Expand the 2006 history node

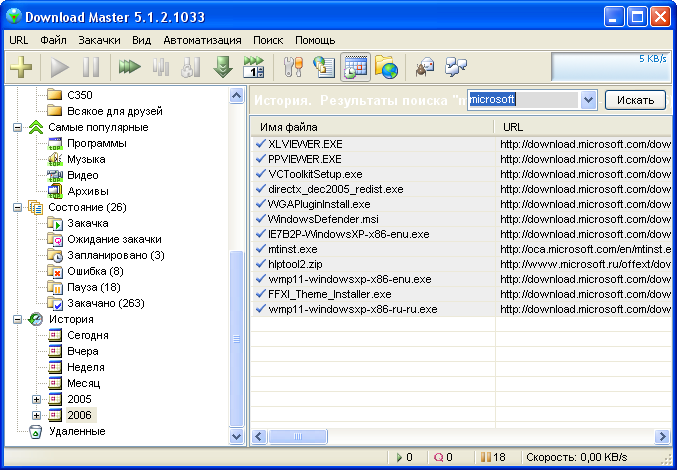coord(36,416)
